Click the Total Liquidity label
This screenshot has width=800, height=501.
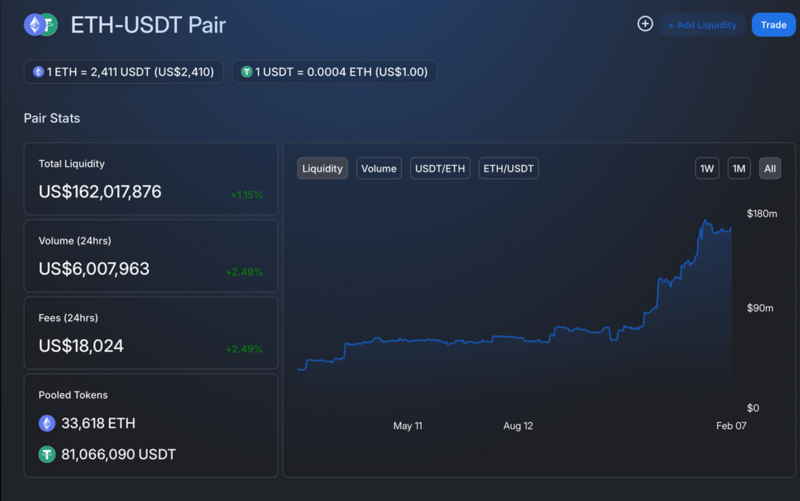point(71,164)
